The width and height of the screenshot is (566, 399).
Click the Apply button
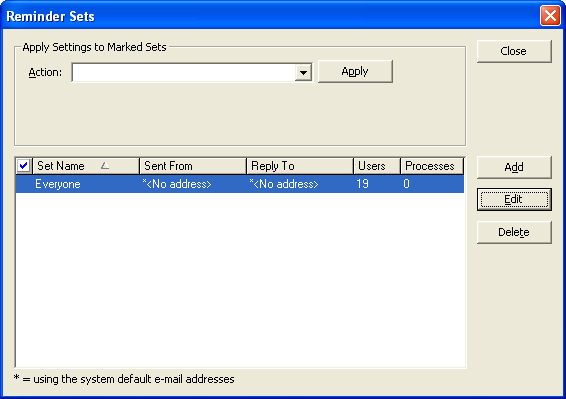click(x=355, y=71)
